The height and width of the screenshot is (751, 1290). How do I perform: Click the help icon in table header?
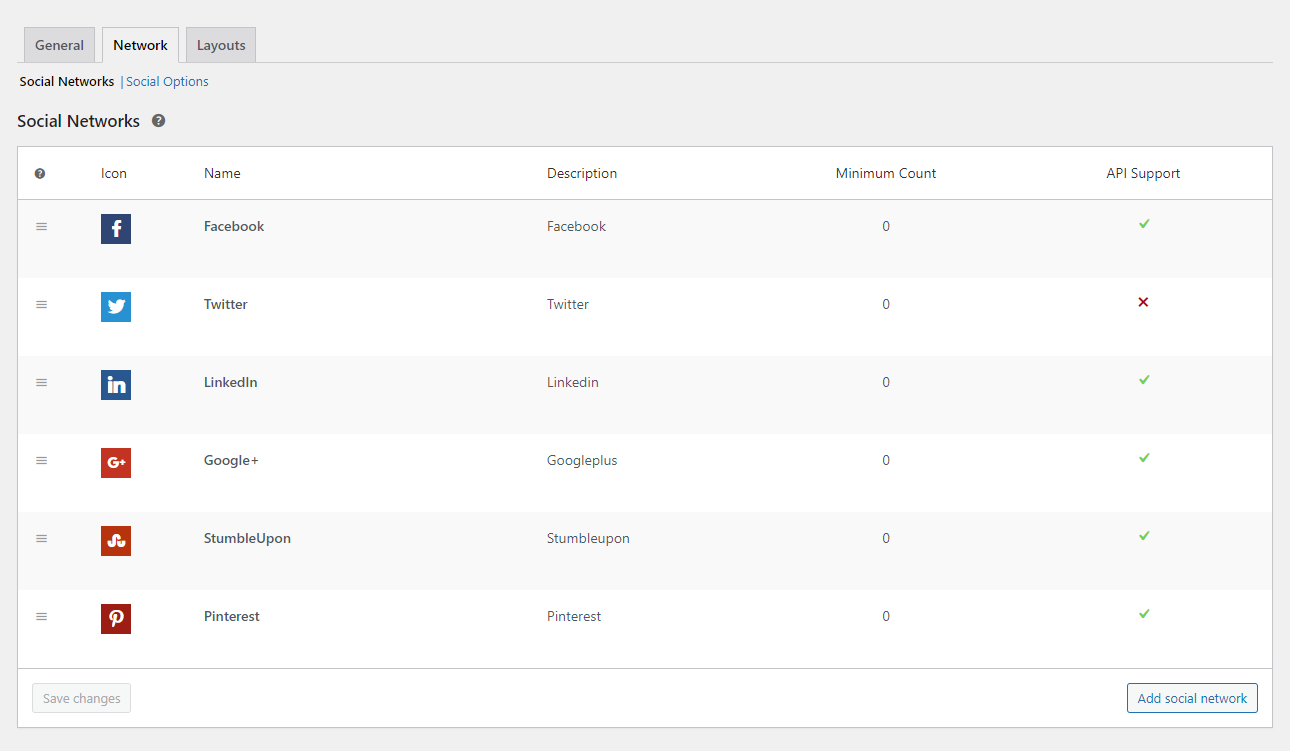(40, 173)
